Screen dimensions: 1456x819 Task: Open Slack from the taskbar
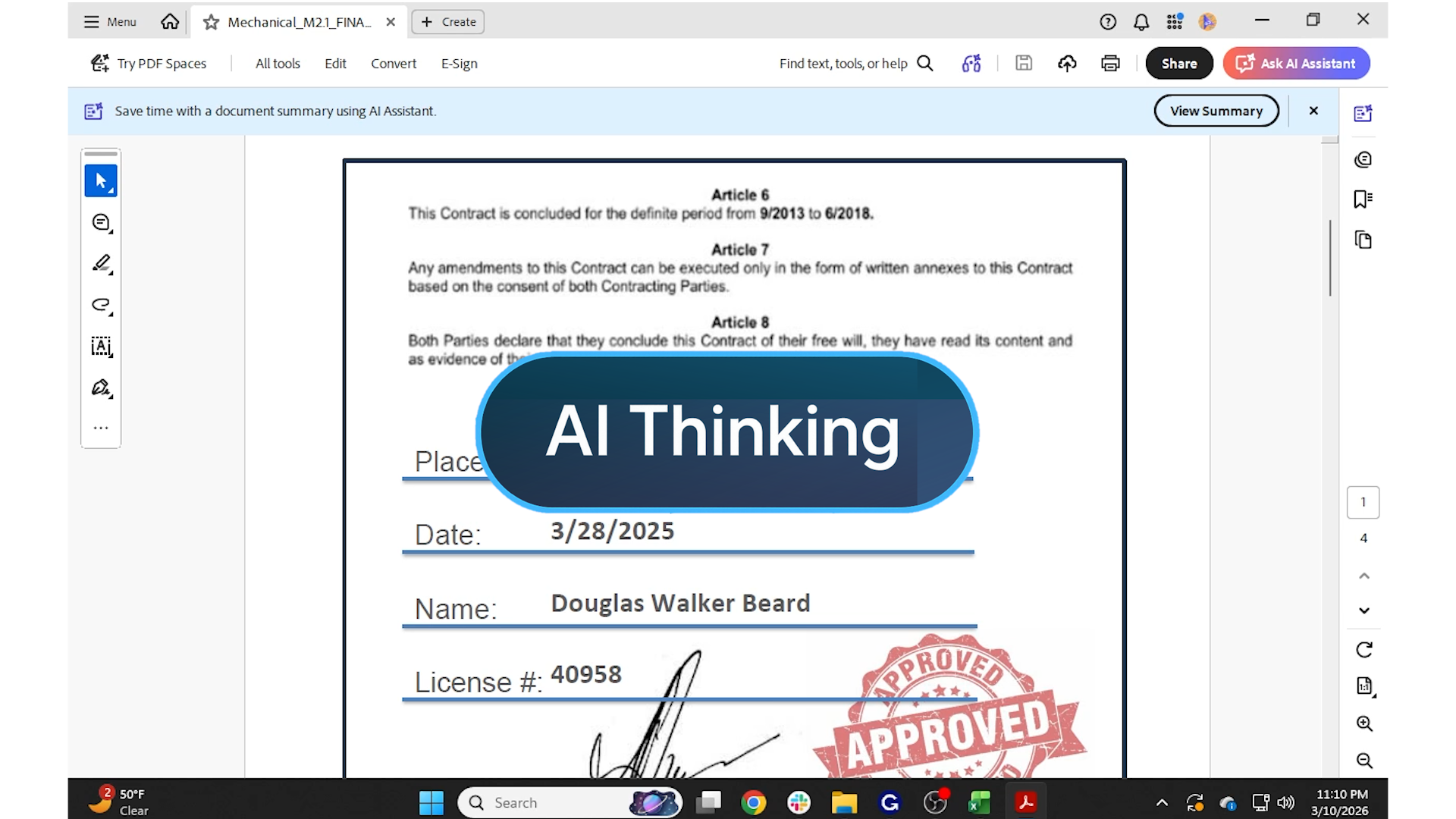coord(799,802)
